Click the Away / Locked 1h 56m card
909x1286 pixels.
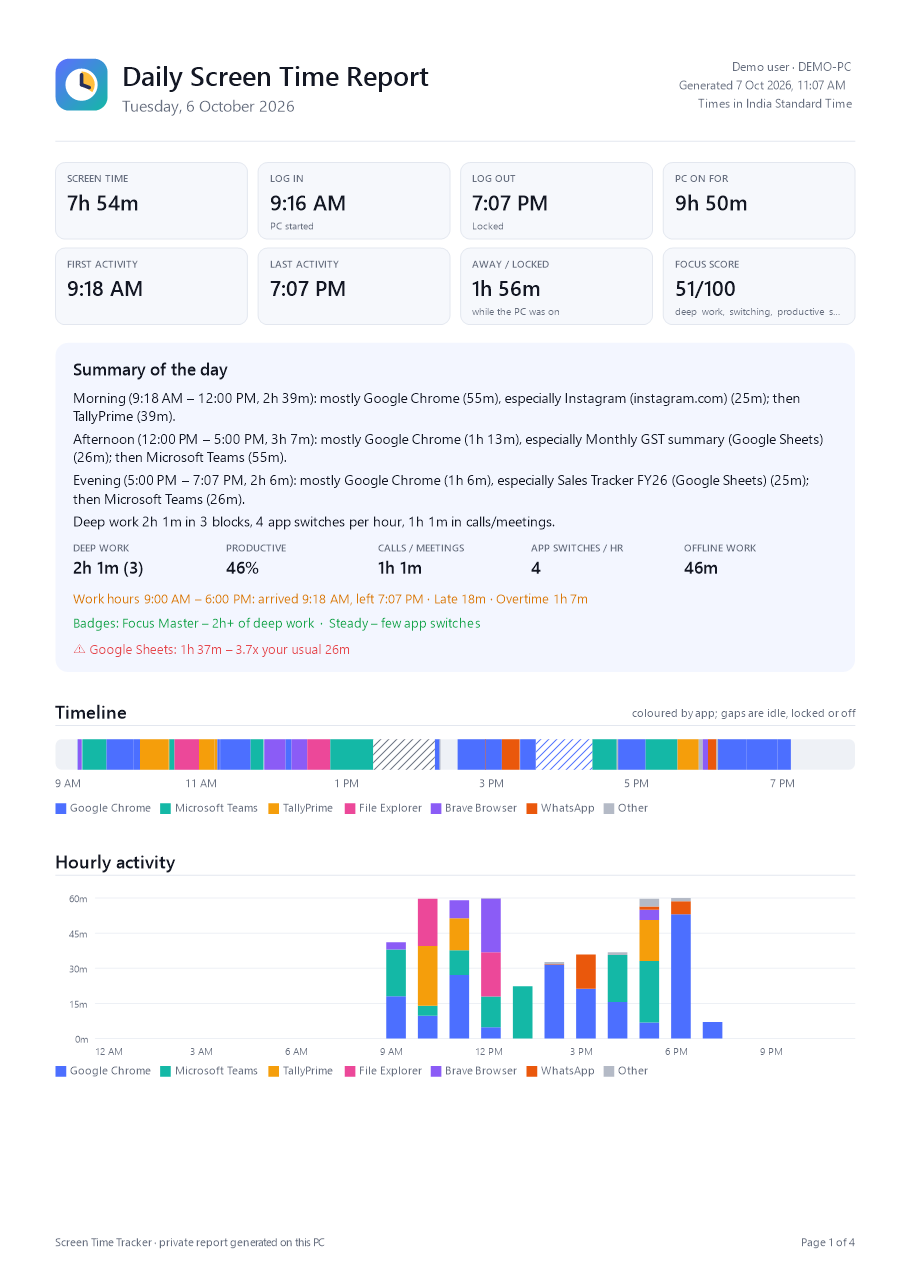coord(556,286)
